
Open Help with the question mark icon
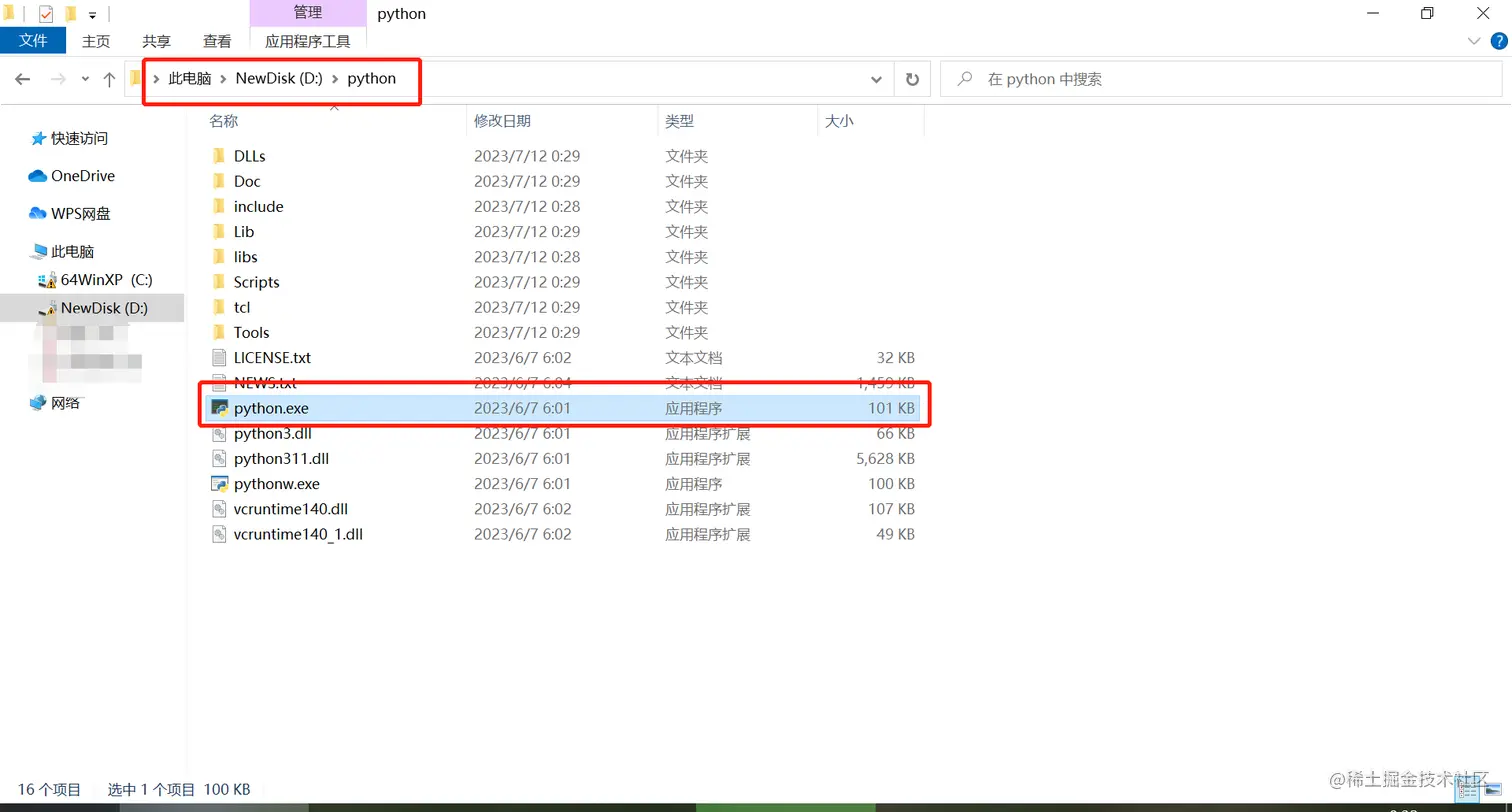1497,41
